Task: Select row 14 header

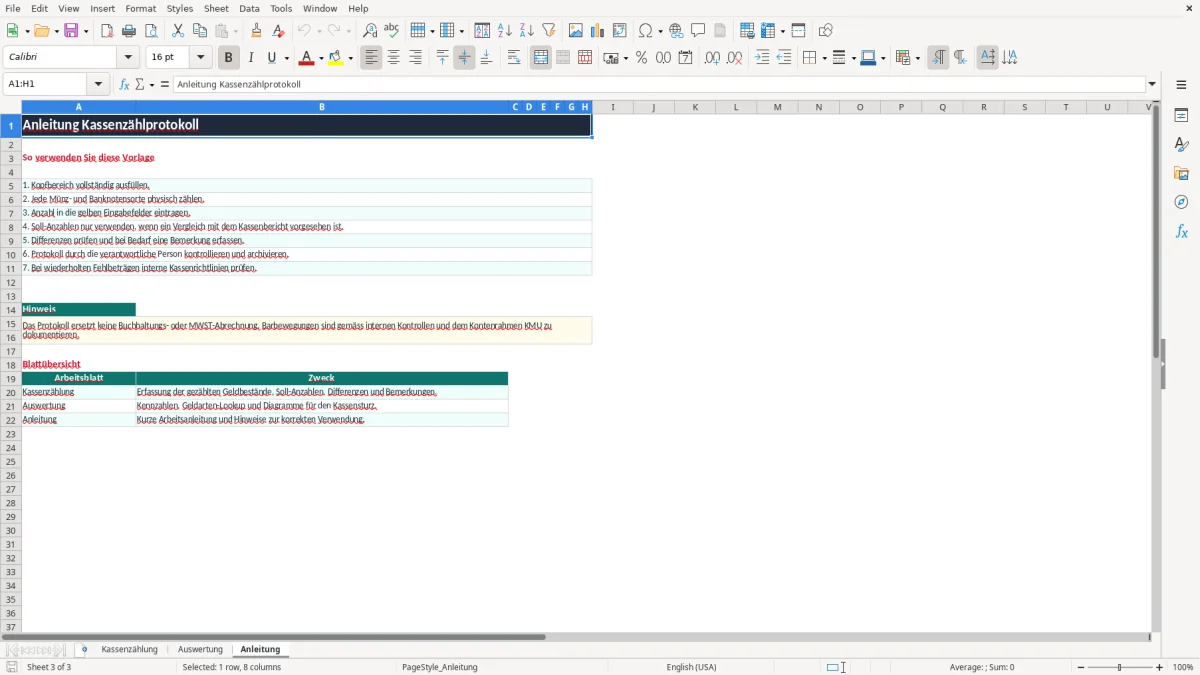Action: [x=11, y=310]
